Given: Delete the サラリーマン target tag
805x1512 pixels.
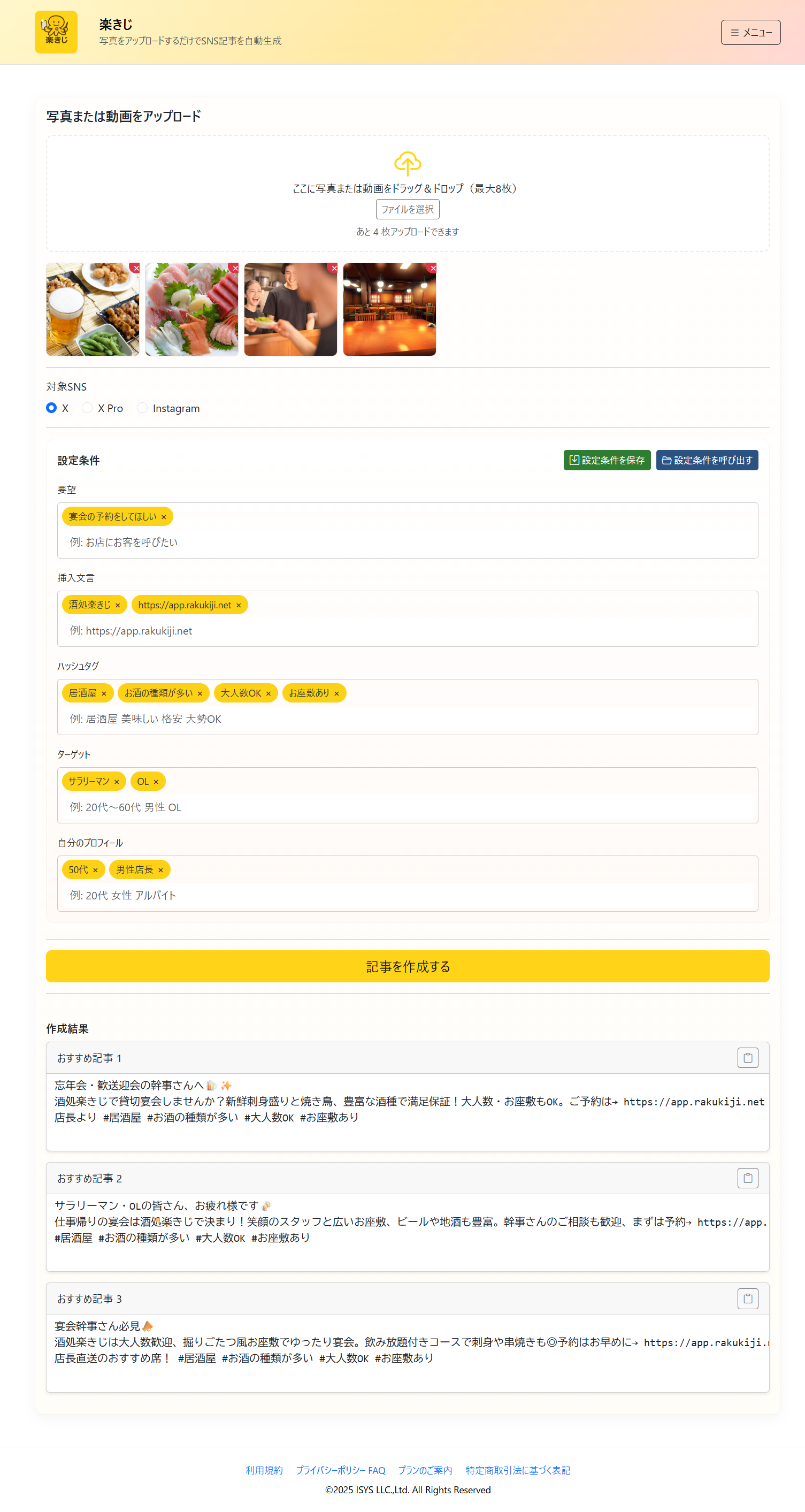Looking at the screenshot, I should pos(116,782).
